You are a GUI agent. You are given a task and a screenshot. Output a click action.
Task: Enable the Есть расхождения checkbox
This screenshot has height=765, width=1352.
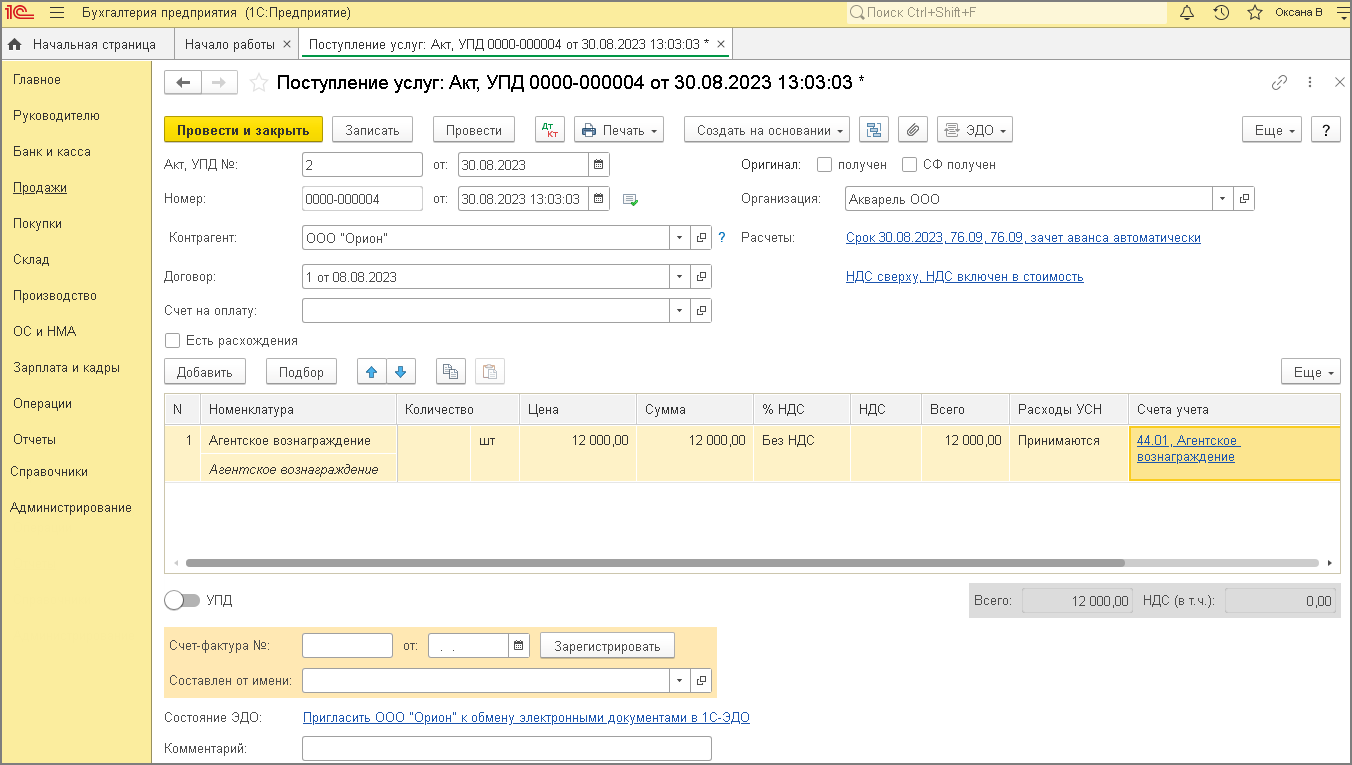(173, 340)
